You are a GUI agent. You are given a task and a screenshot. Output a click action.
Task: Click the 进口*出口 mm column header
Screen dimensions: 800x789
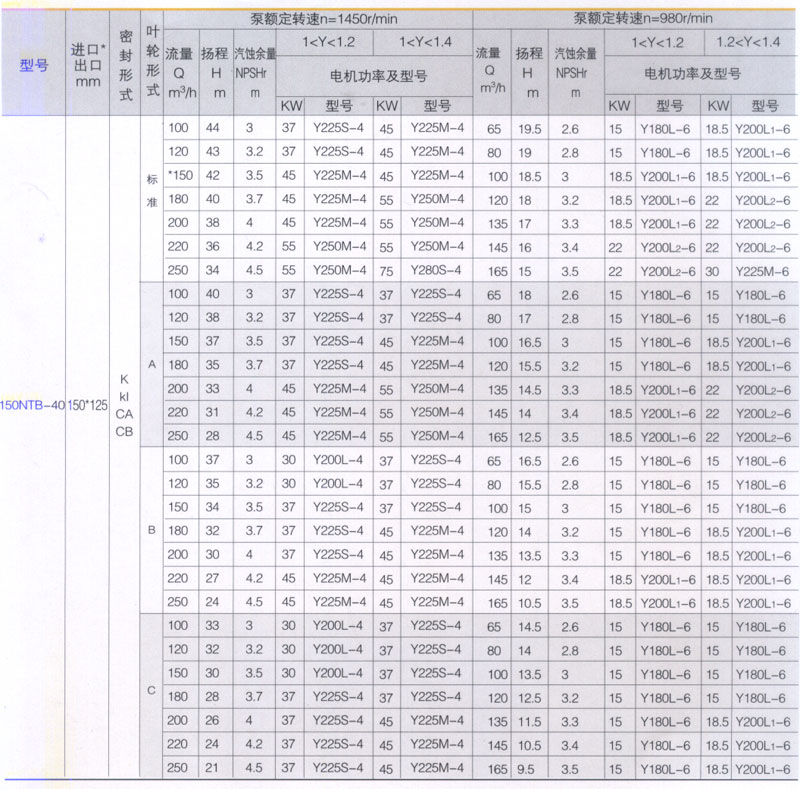point(88,66)
